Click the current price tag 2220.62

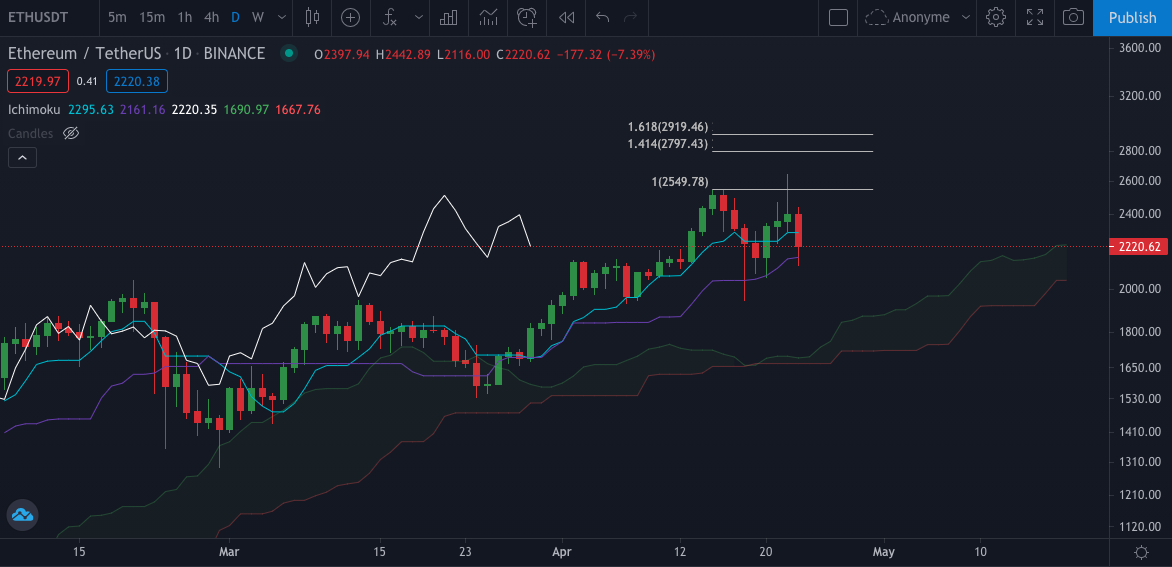click(1139, 247)
